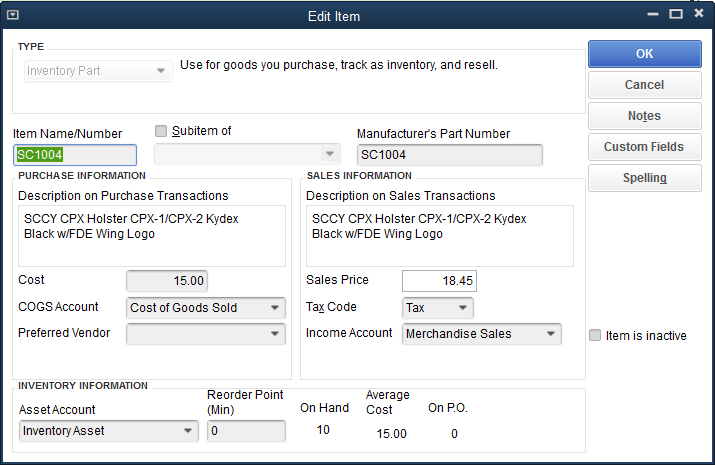Image resolution: width=715 pixels, height=465 pixels.
Task: Open the window system menu icon
Action: tap(13, 15)
